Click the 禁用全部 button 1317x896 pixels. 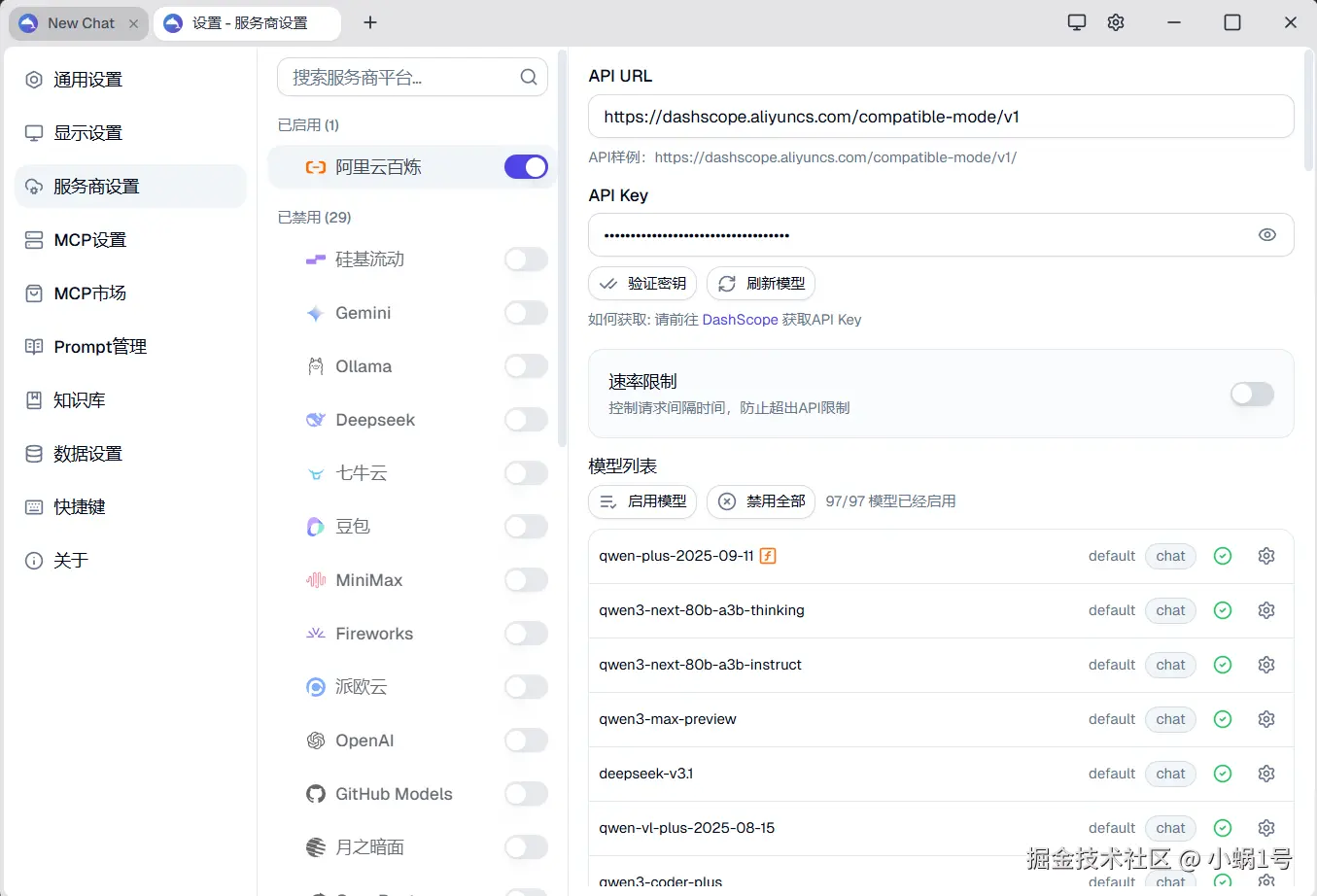coord(761,501)
